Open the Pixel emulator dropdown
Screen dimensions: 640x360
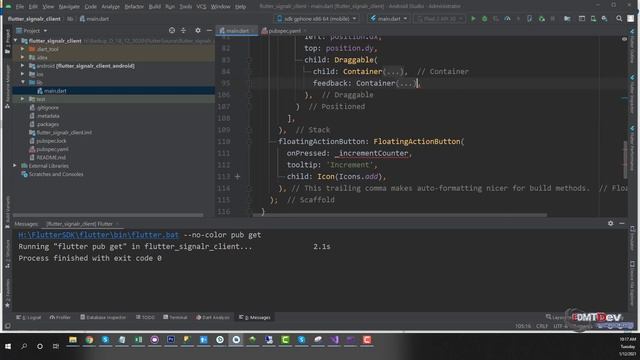pyautogui.click(x=440, y=19)
